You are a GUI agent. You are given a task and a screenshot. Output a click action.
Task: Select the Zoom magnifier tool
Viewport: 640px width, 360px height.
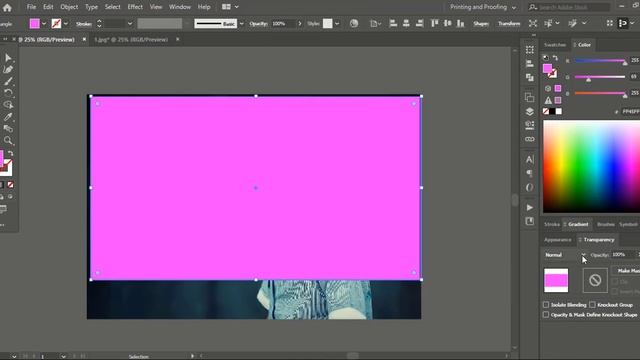pyautogui.click(x=8, y=141)
